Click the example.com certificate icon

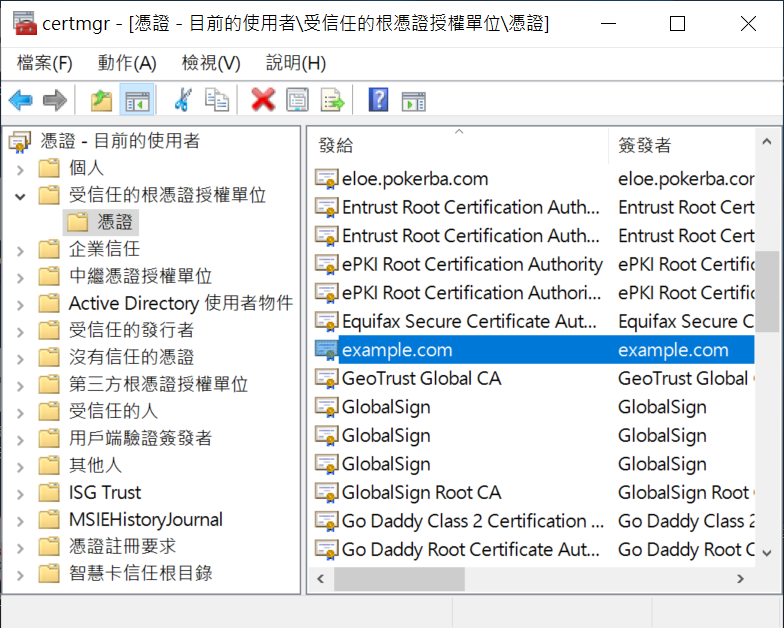coord(326,350)
